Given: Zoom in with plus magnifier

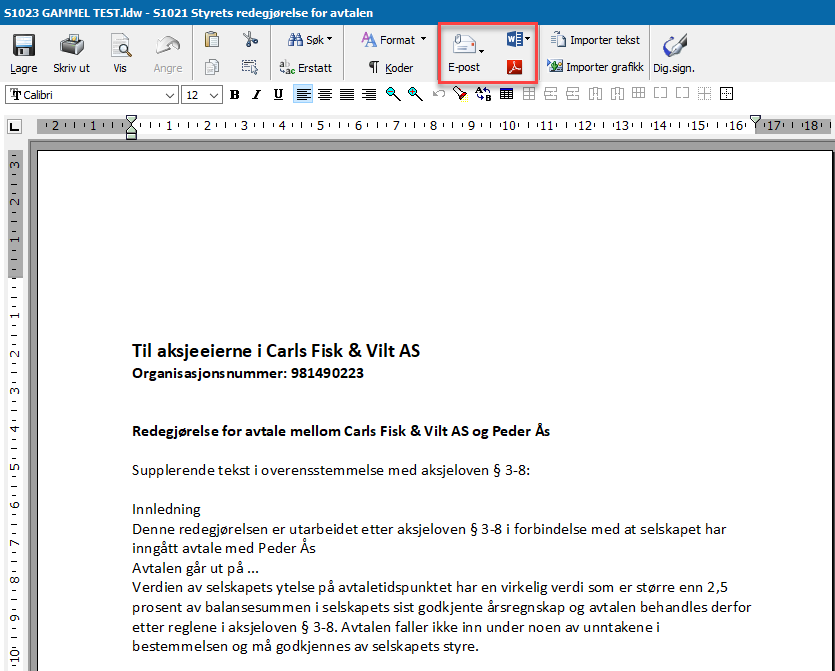Looking at the screenshot, I should click(415, 94).
